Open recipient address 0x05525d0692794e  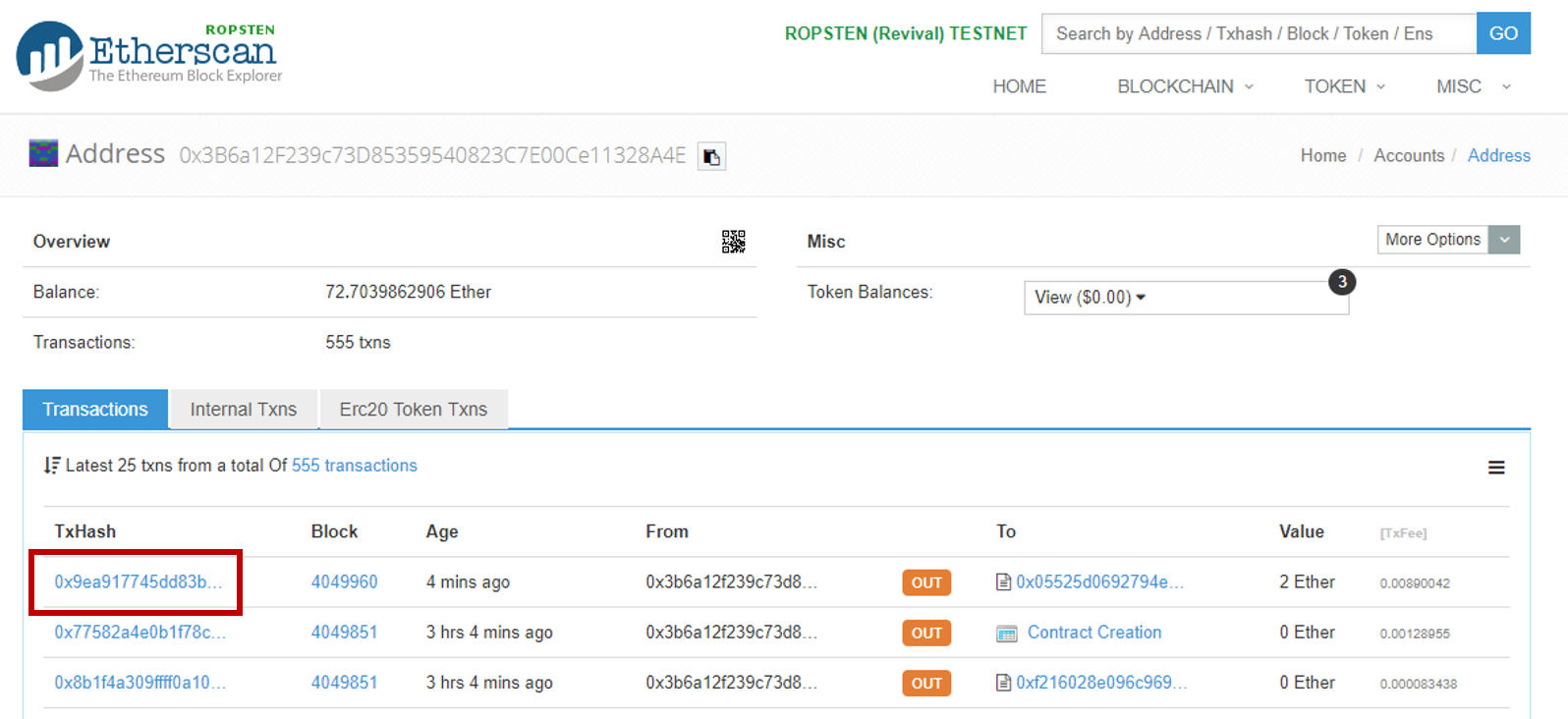[x=1100, y=582]
